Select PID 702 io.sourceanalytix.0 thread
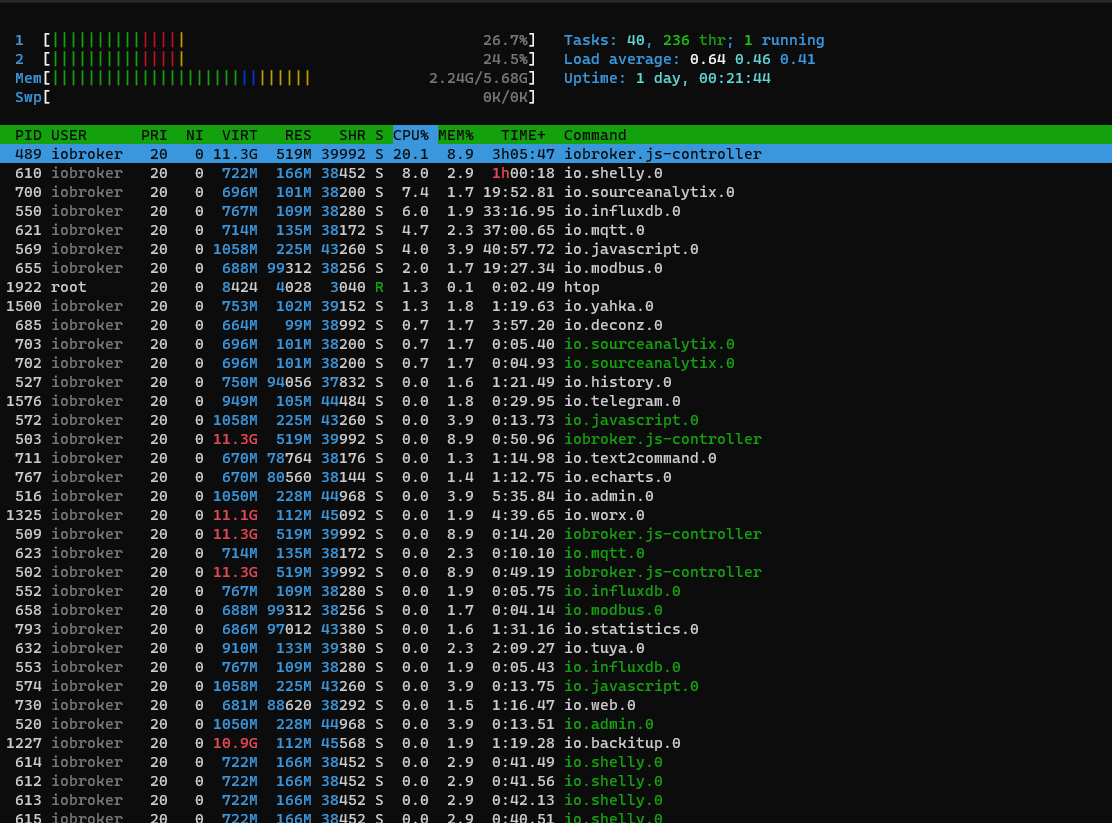Viewport: 1112px width, 823px height. [x=556, y=363]
